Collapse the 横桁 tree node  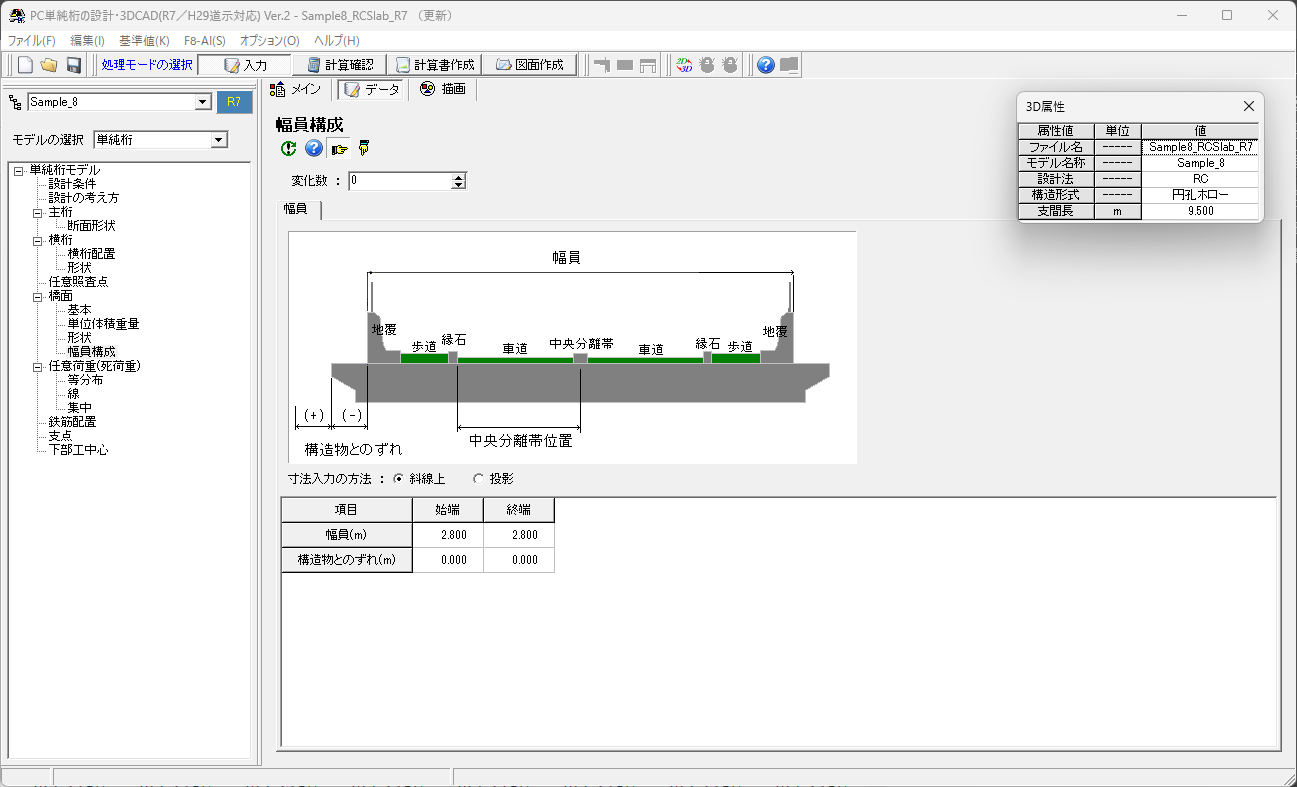click(38, 240)
